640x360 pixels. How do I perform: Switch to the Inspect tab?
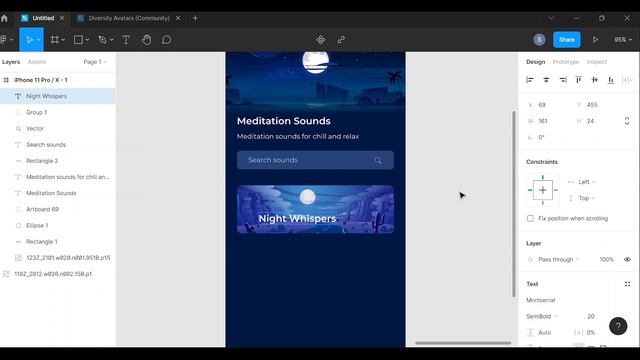click(x=597, y=62)
